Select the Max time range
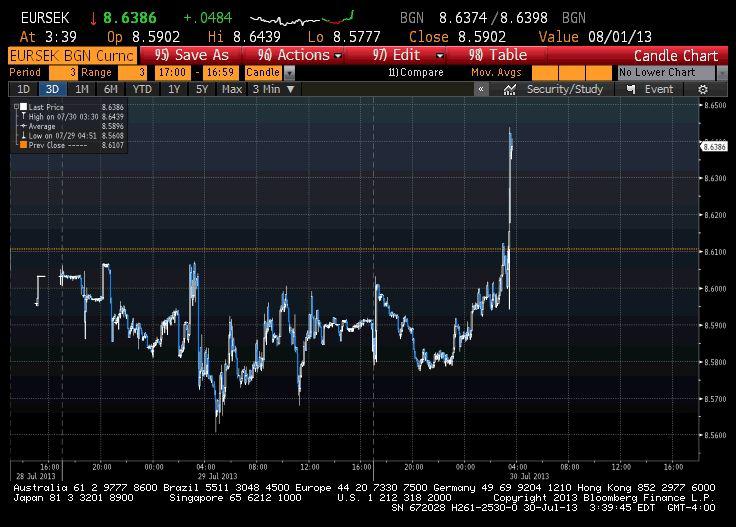736x527 pixels. coord(231,89)
